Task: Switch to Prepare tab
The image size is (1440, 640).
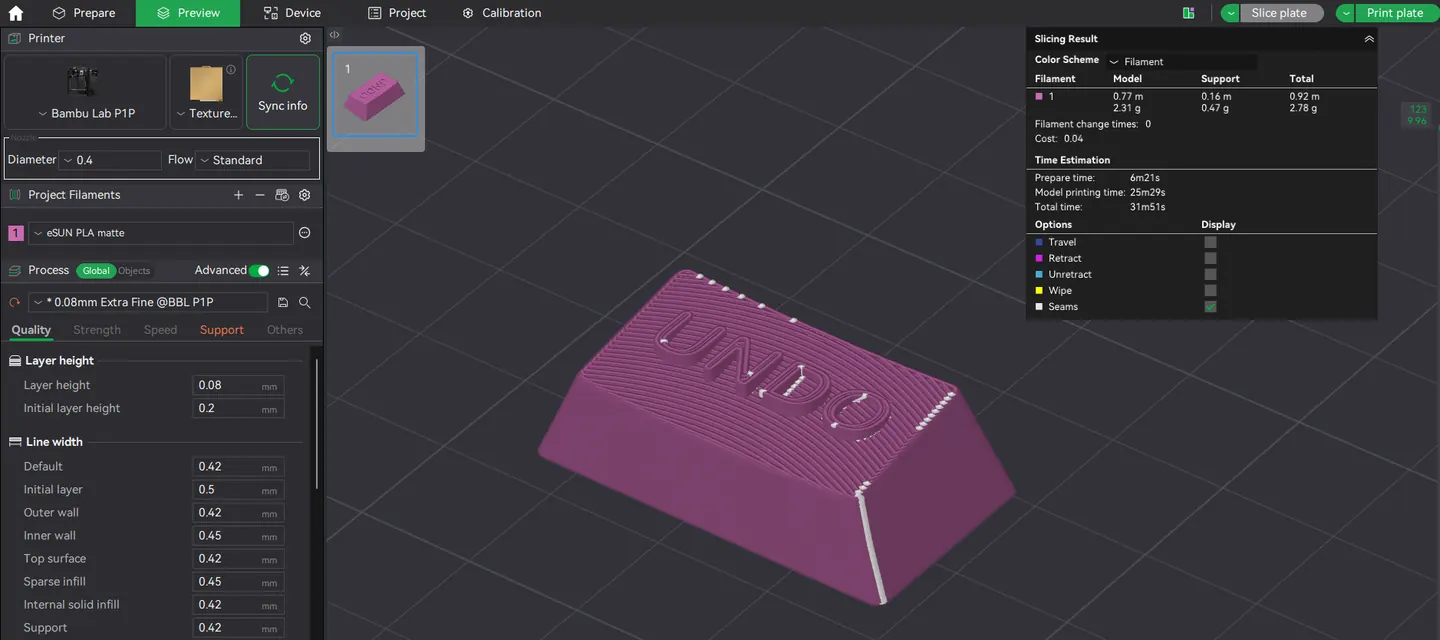Action: (x=84, y=13)
